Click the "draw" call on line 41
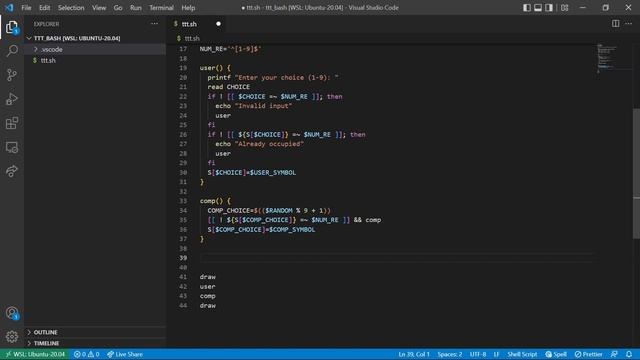Image resolution: width=640 pixels, height=360 pixels. pyautogui.click(x=207, y=277)
